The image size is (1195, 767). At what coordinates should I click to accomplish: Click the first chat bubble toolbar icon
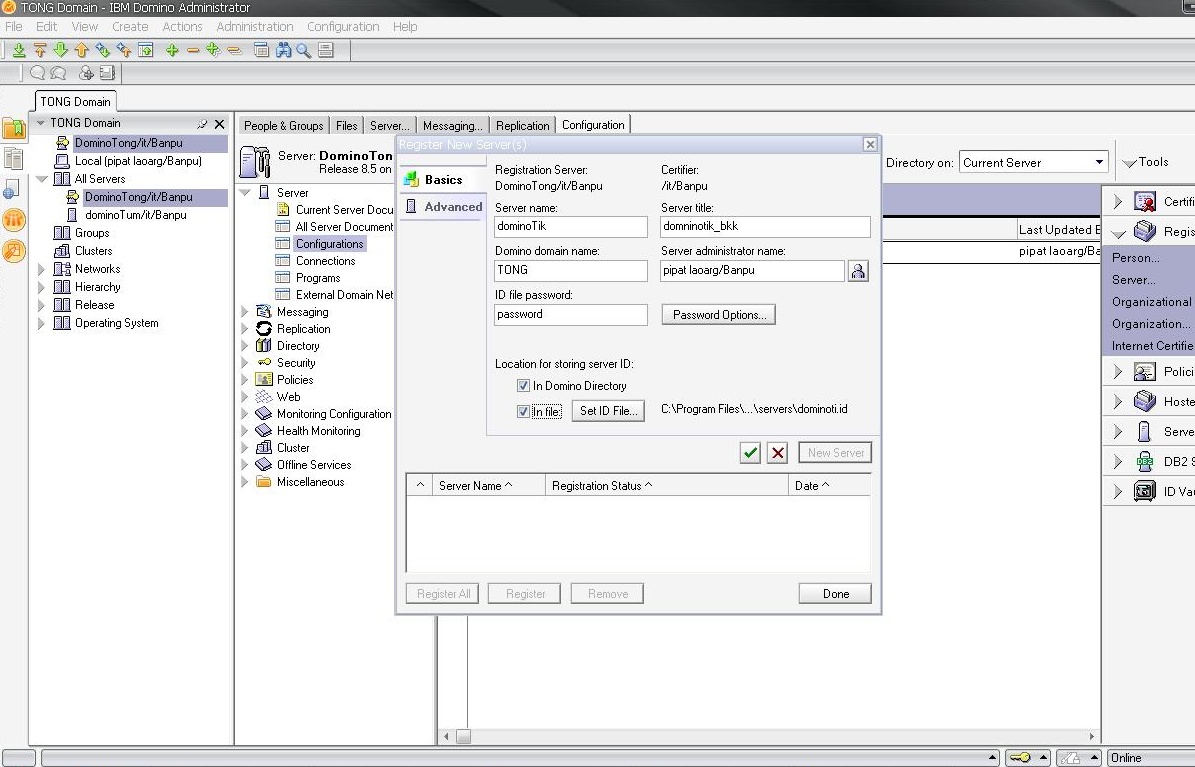(37, 73)
